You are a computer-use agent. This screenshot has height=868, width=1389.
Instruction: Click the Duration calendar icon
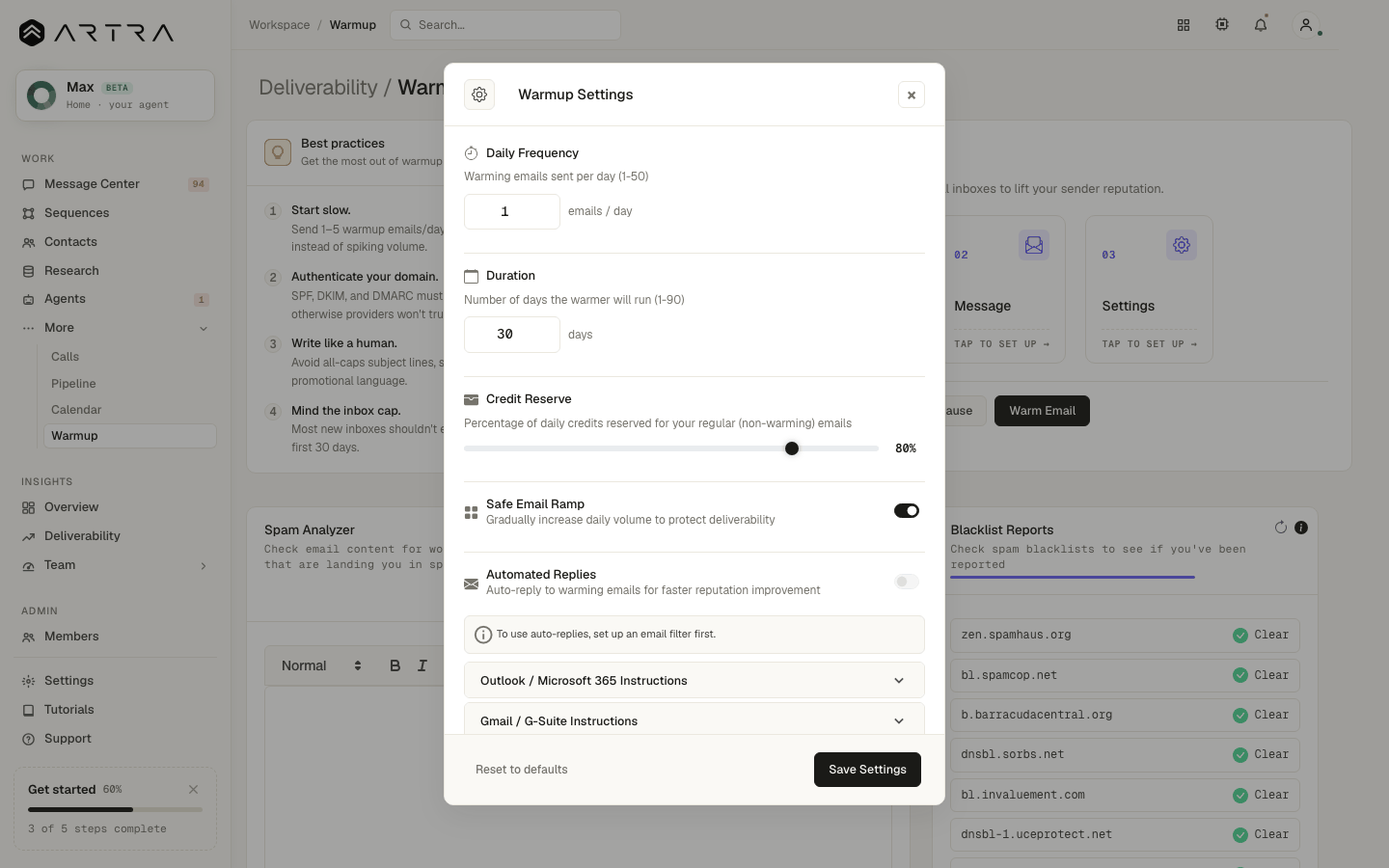tap(472, 276)
